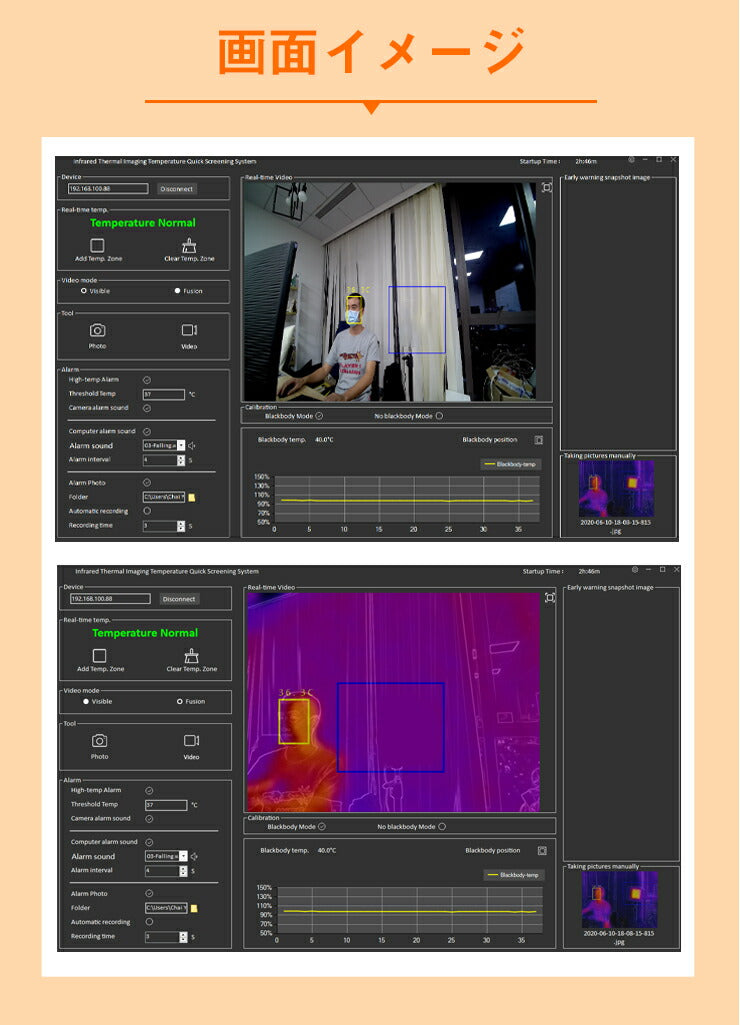Browse folder with yellow folder icon, thermal-view window
The height and width of the screenshot is (1025, 740).
click(195, 908)
